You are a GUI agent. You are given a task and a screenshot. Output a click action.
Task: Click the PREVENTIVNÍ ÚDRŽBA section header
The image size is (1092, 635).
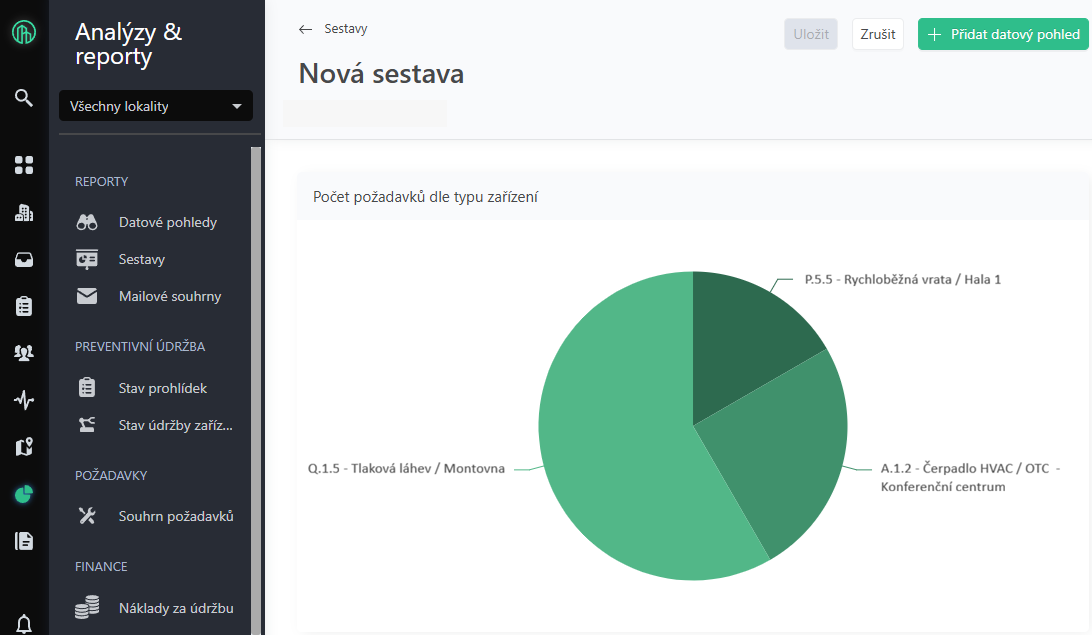[x=140, y=347]
